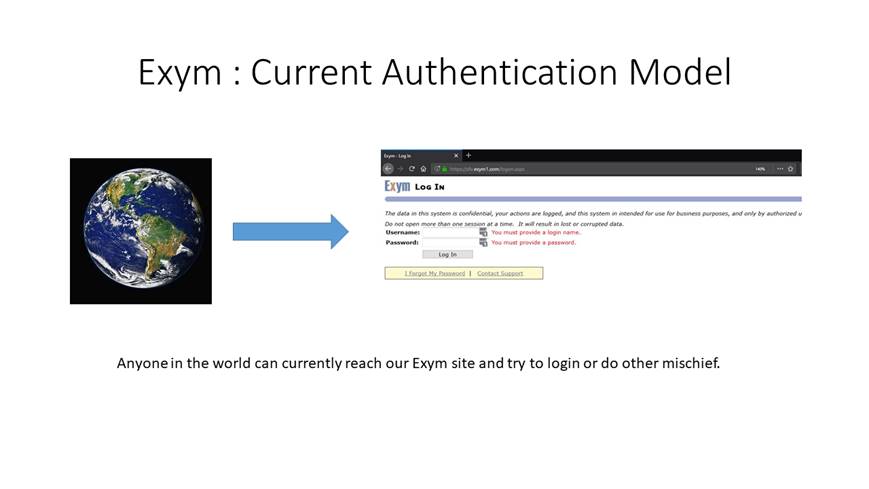869x489 pixels.
Task: Click the slide title "Exym : Current Authentication Model"
Action: 434,73
